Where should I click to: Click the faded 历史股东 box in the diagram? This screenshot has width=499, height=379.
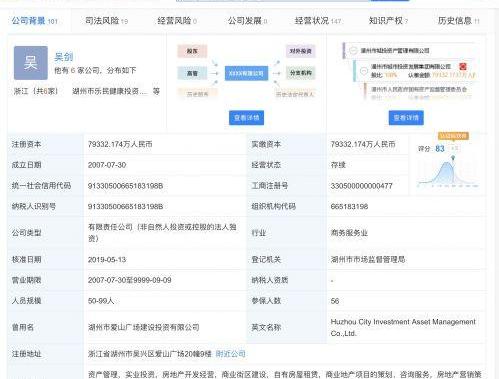pyautogui.click(x=197, y=94)
